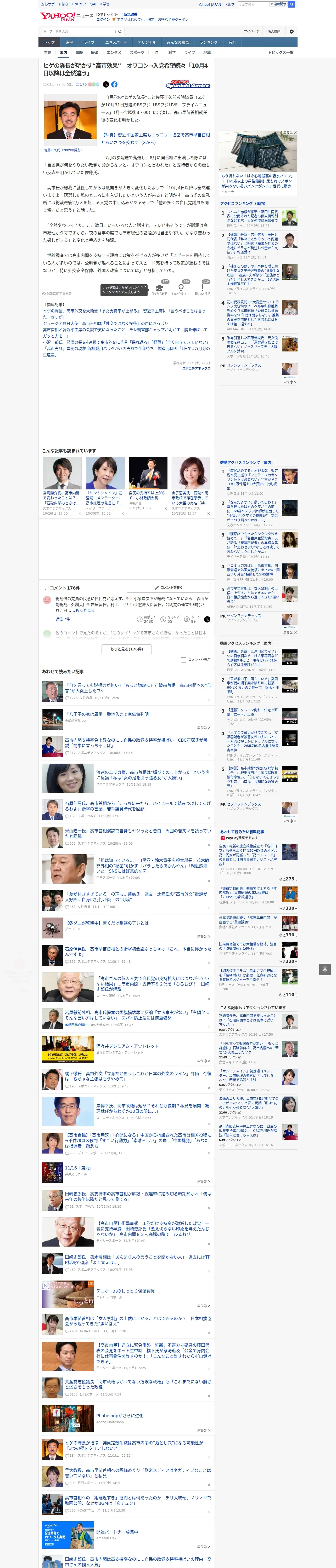Image resolution: width=336 pixels, height=1568 pixels.
Task: Click the ログイン link
Action: point(103,20)
